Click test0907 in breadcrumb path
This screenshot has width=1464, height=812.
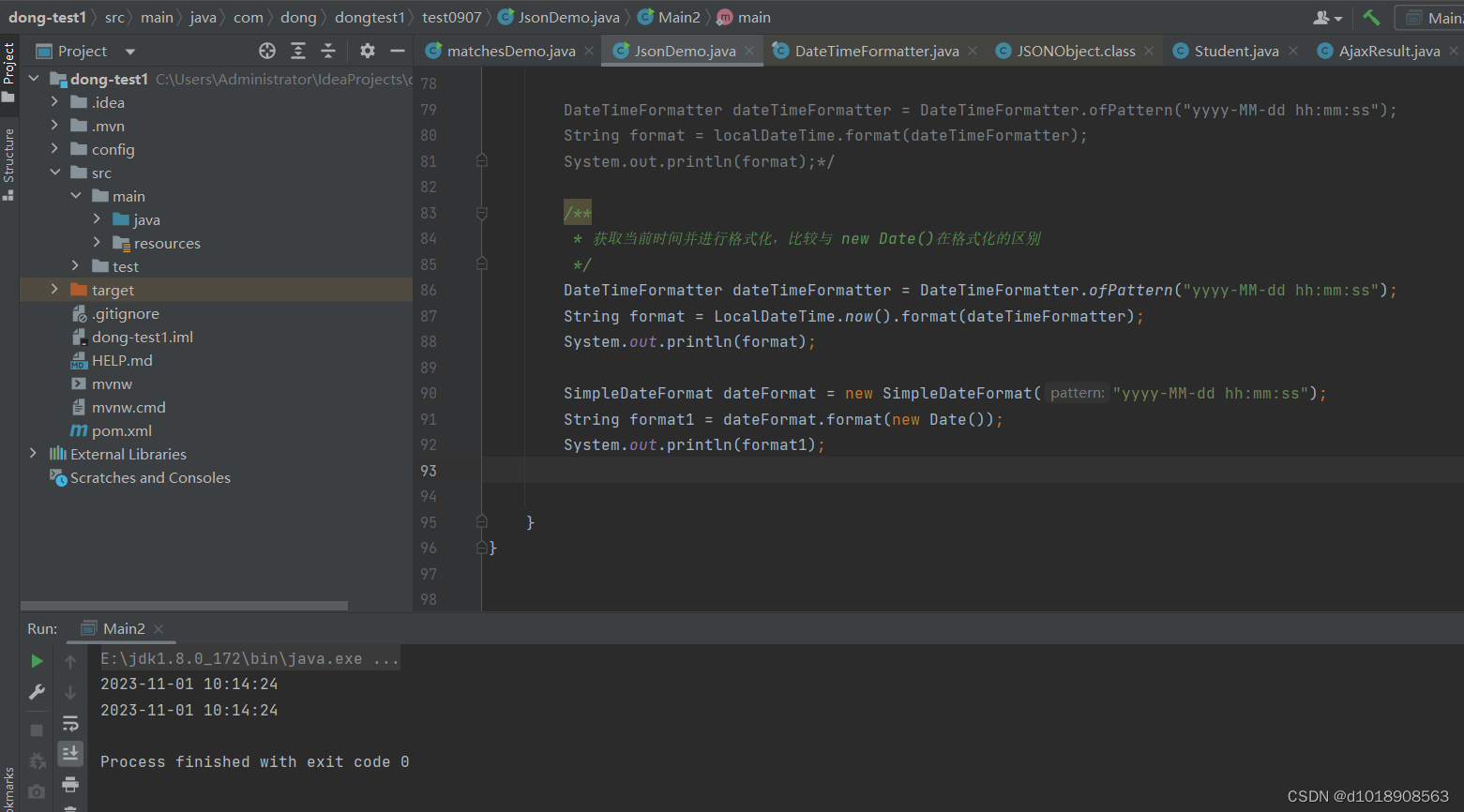451,17
